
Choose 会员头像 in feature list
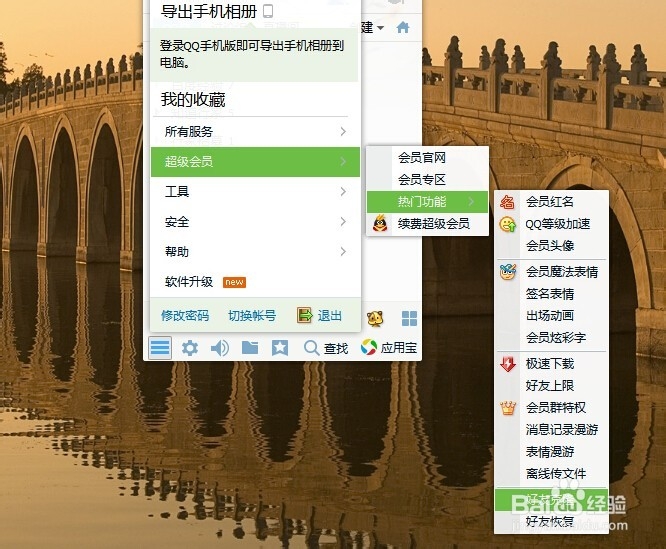[x=551, y=245]
